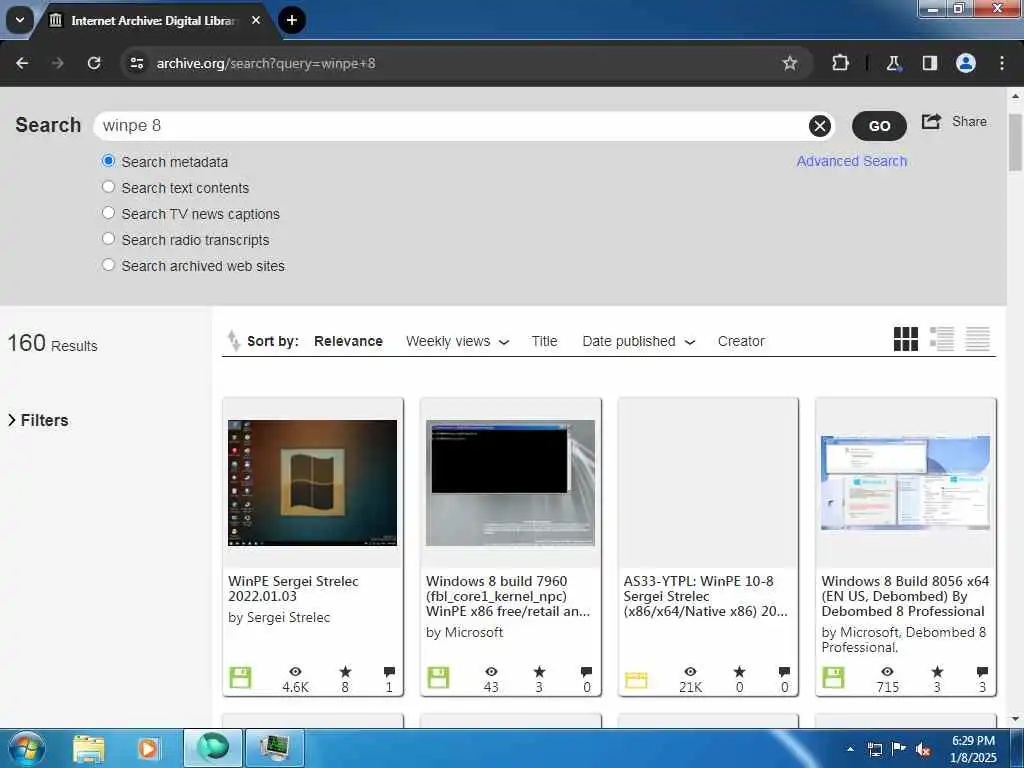
Task: Switch to the Internet Archive tab
Action: click(x=153, y=20)
